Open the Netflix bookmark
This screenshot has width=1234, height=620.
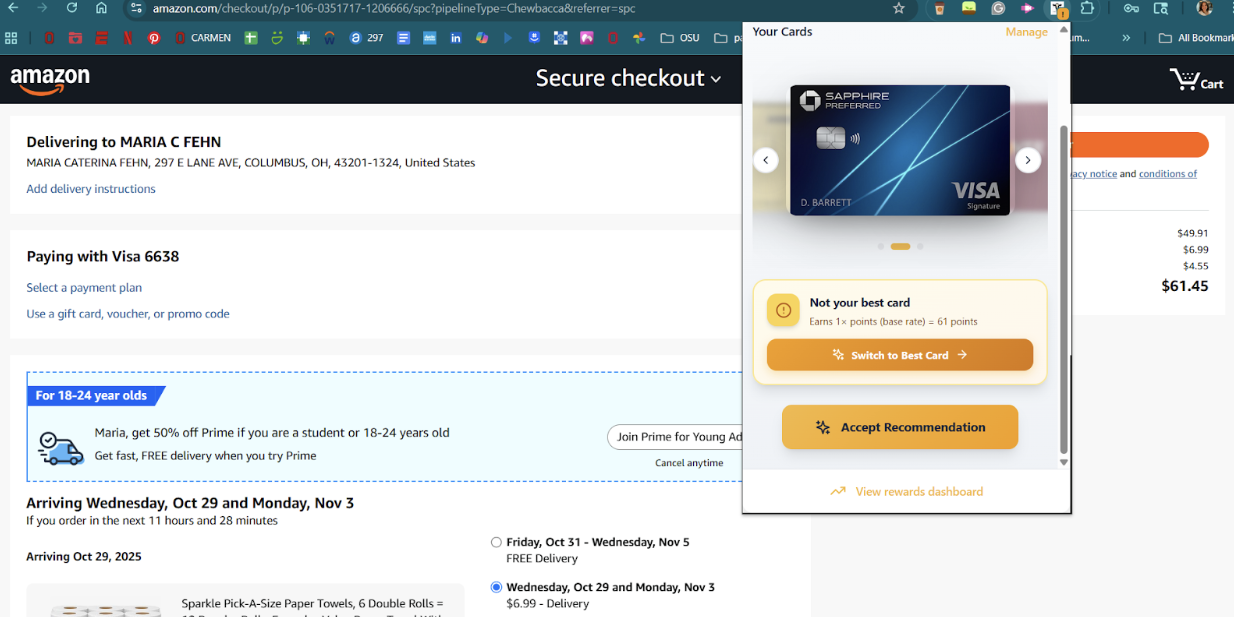coord(128,38)
